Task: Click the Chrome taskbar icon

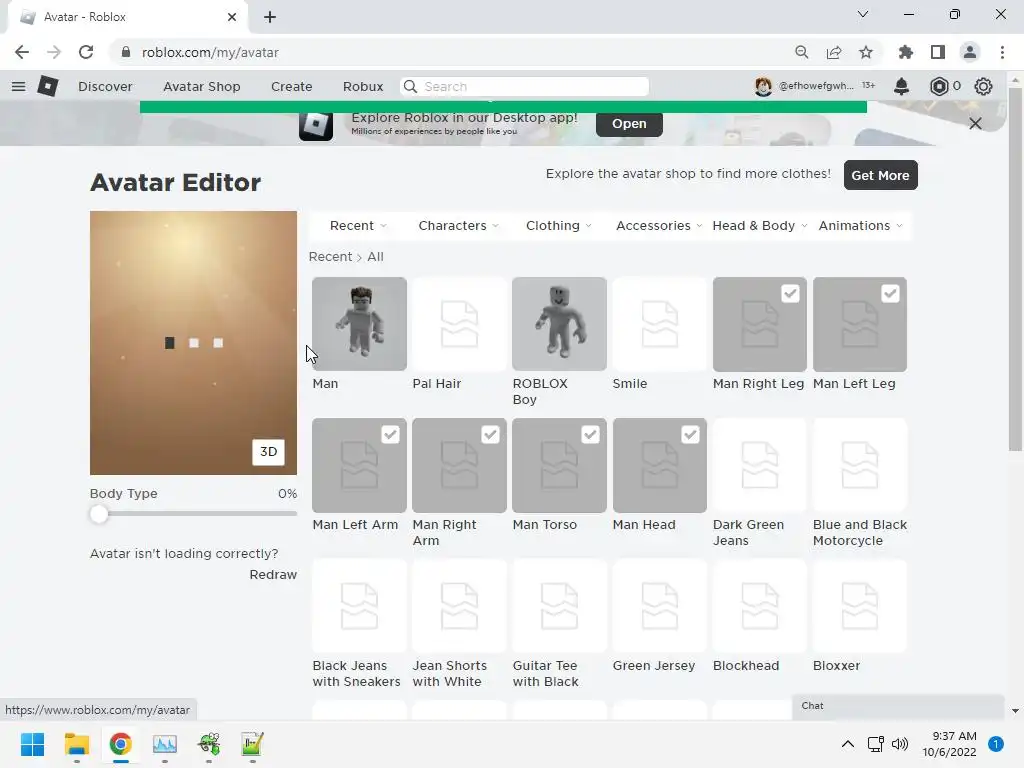Action: click(120, 744)
